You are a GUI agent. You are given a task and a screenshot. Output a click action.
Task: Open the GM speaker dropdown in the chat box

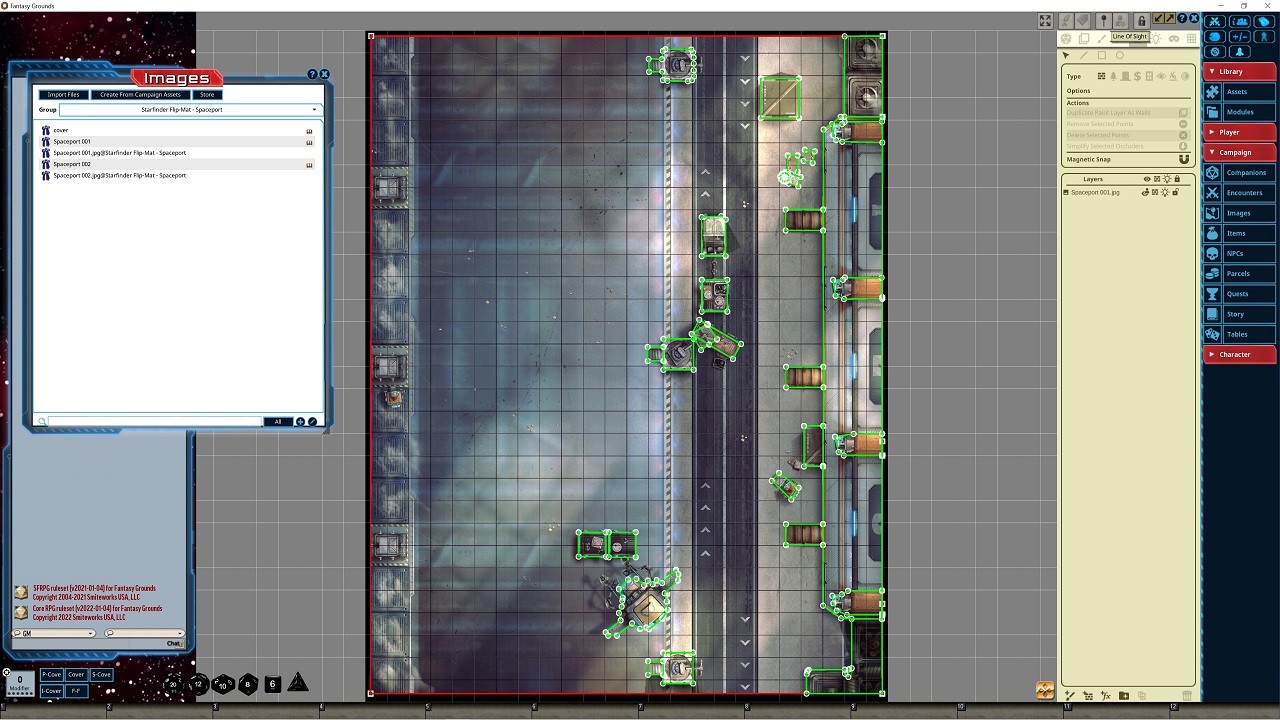click(91, 633)
